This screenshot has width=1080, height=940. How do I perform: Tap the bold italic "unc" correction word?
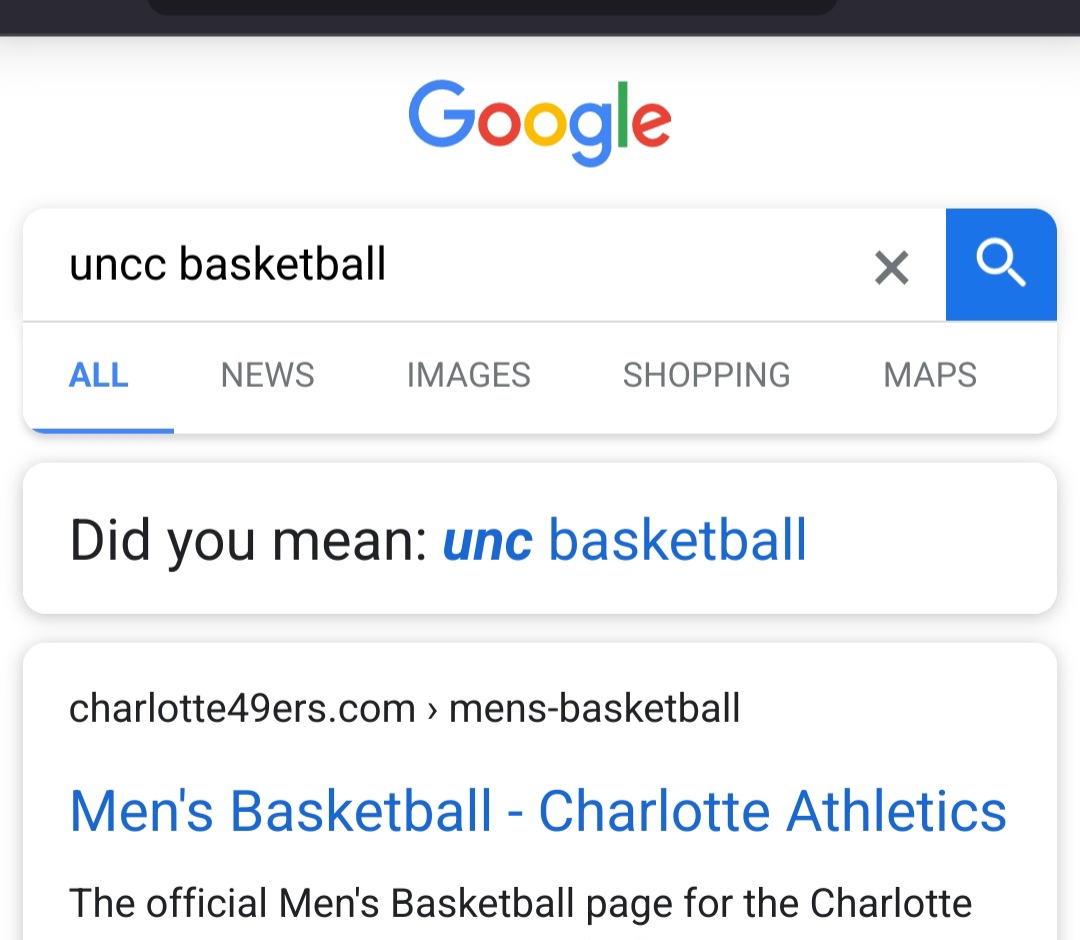[x=488, y=540]
